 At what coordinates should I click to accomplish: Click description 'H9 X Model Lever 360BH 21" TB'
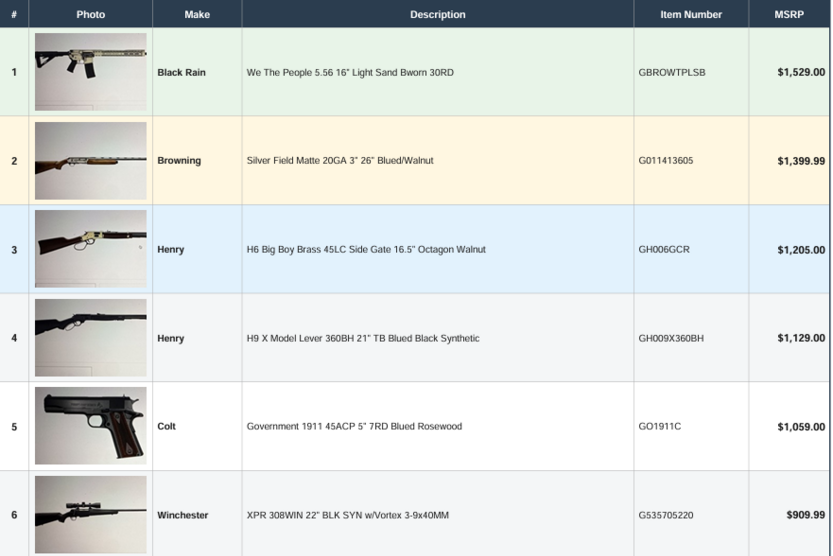coord(363,338)
